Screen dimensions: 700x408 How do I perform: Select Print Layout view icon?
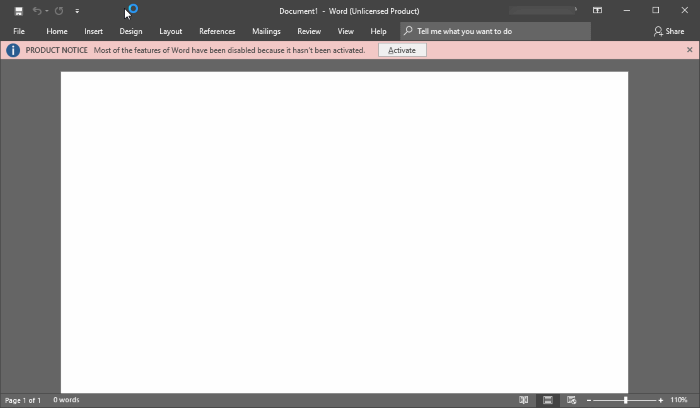coord(548,400)
